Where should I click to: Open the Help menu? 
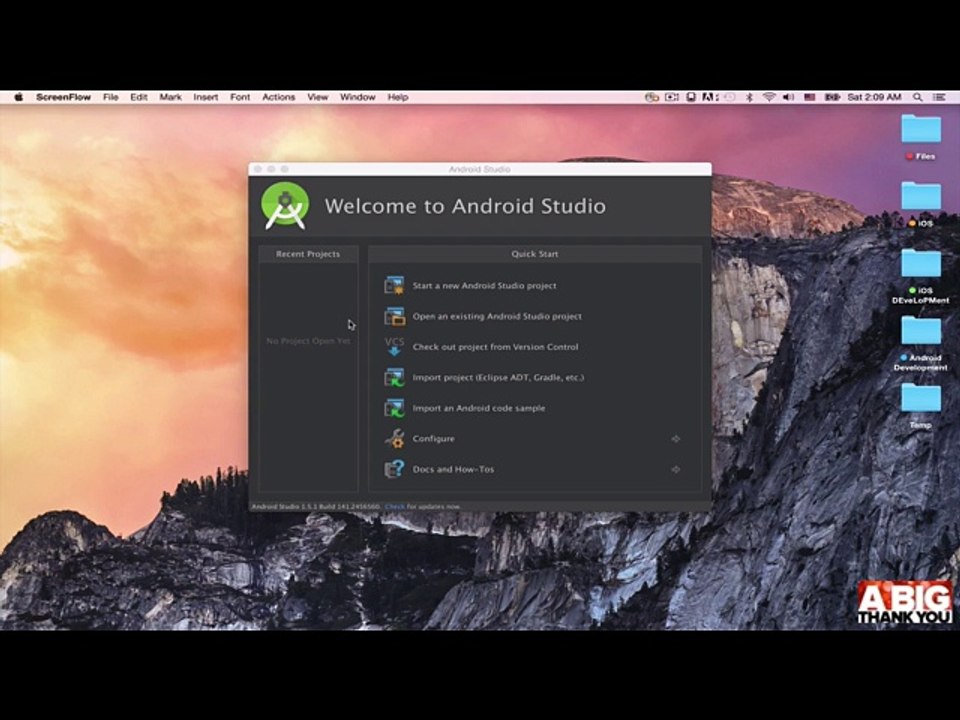coord(397,97)
